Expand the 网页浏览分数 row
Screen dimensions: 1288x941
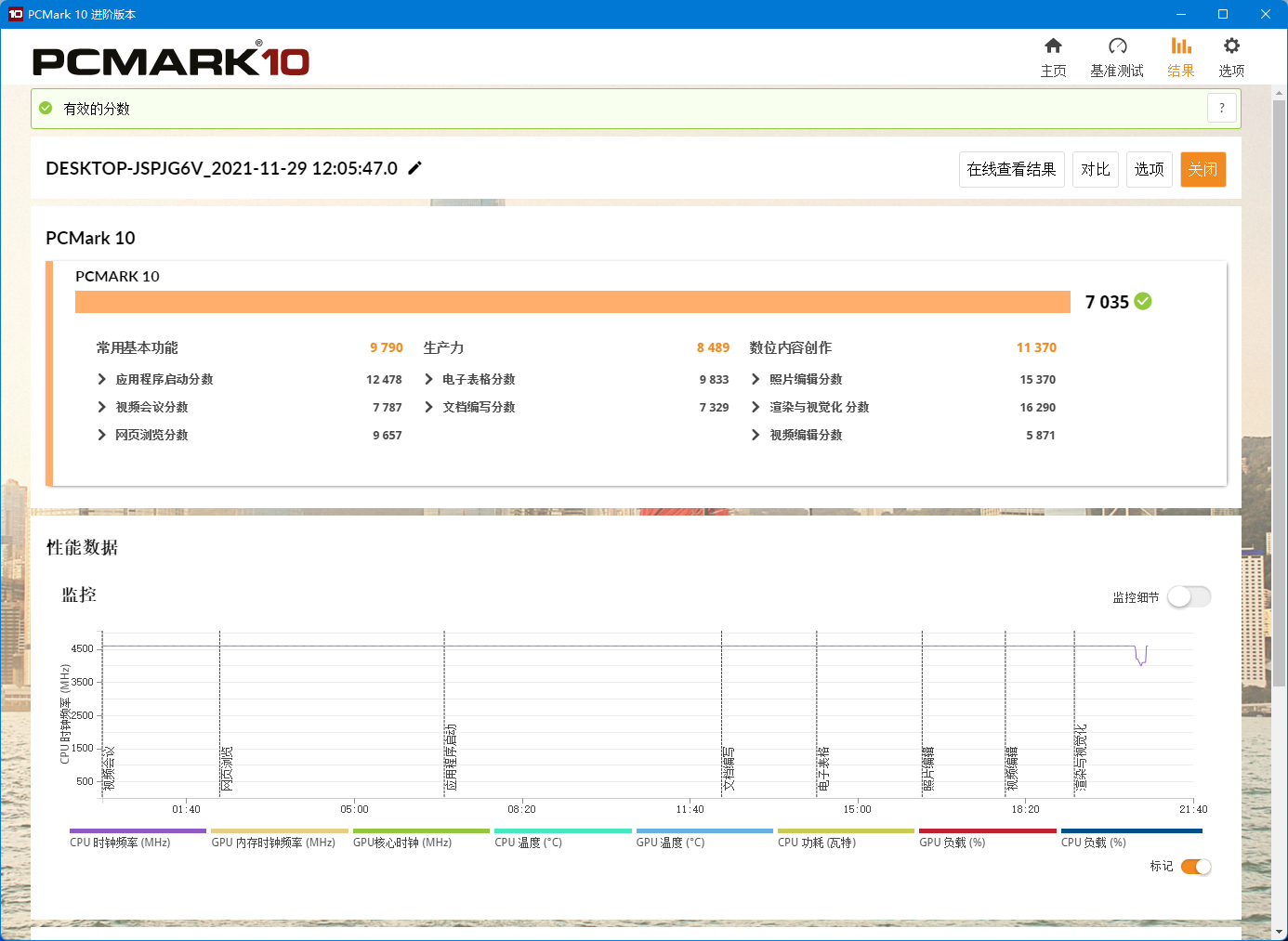tap(102, 435)
